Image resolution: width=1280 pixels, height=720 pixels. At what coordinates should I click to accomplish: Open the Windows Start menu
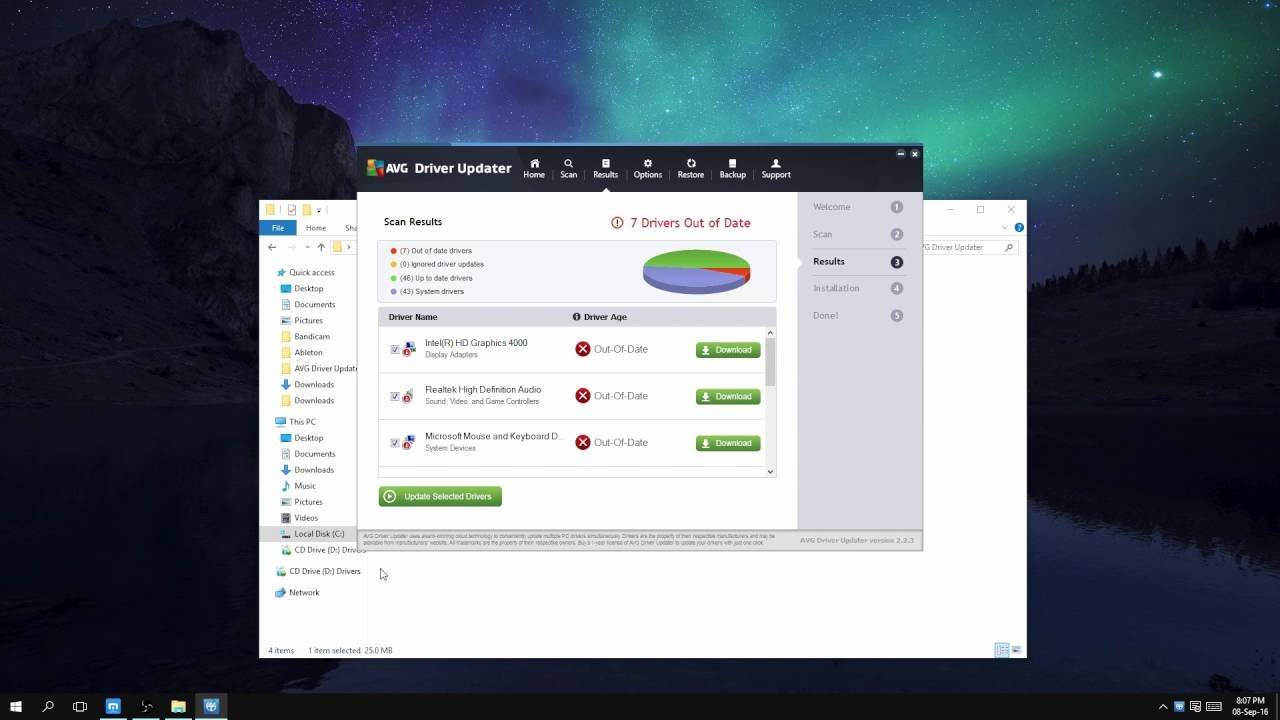pyautogui.click(x=16, y=706)
